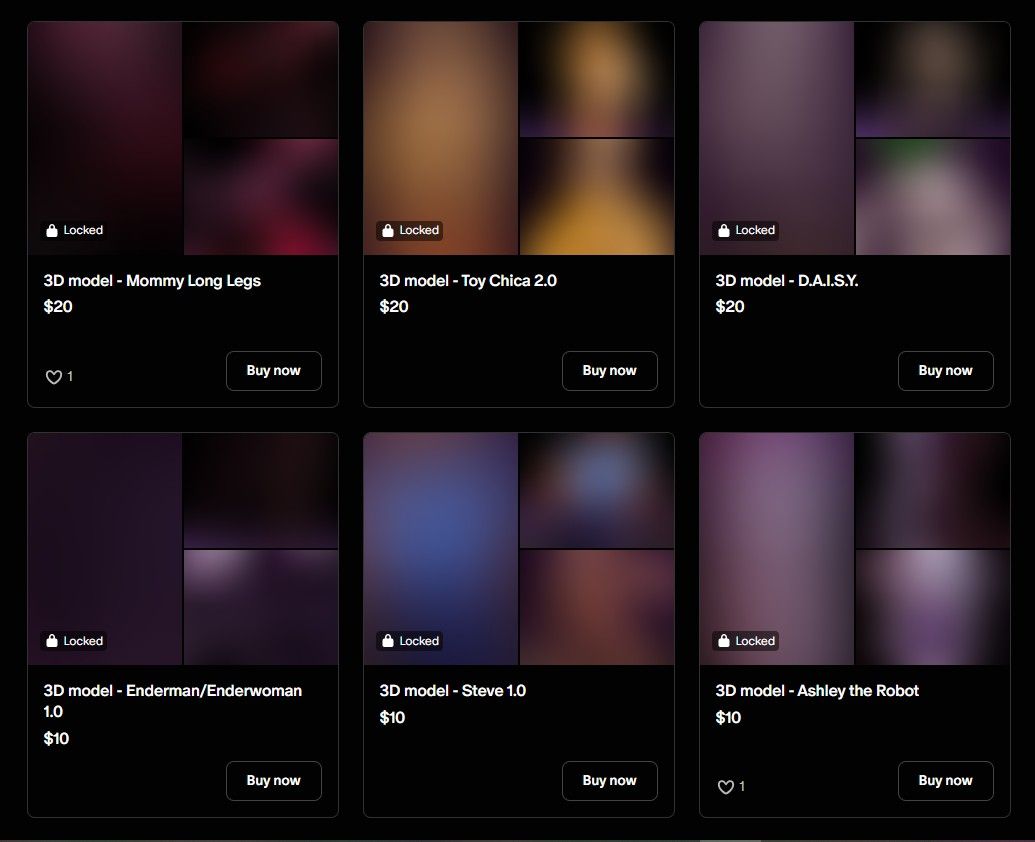1035x842 pixels.
Task: Click the lock icon on Ashley the Robot preview
Action: 723,641
